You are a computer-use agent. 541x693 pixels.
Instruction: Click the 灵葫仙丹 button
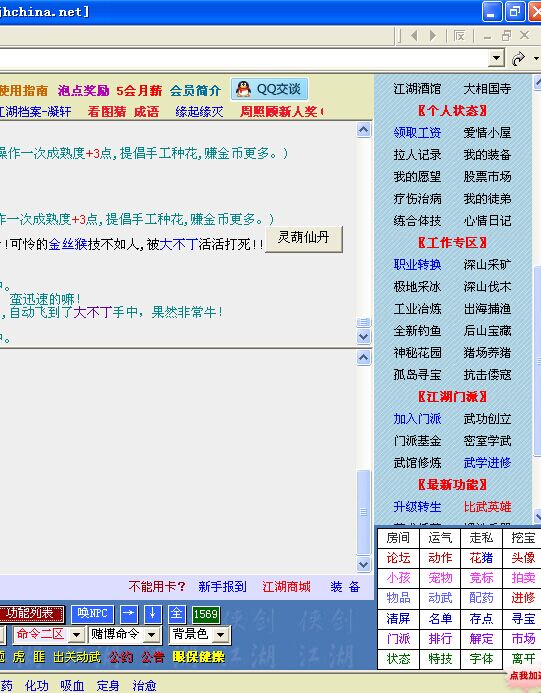coord(304,238)
